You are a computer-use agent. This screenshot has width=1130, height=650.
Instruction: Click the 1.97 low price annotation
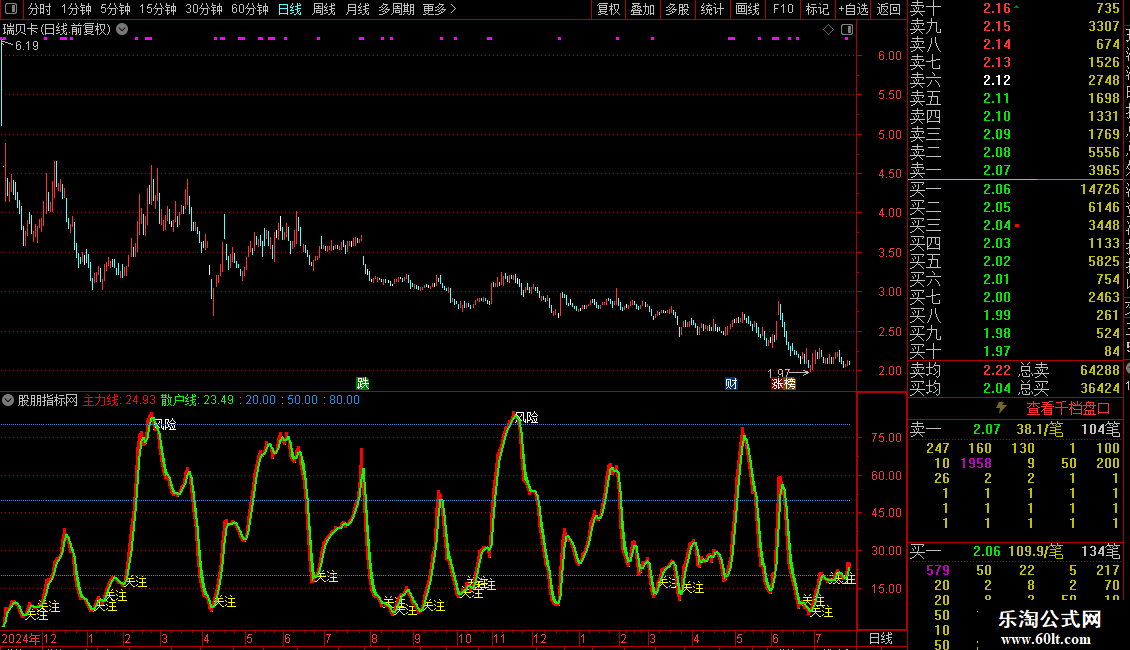click(x=778, y=373)
